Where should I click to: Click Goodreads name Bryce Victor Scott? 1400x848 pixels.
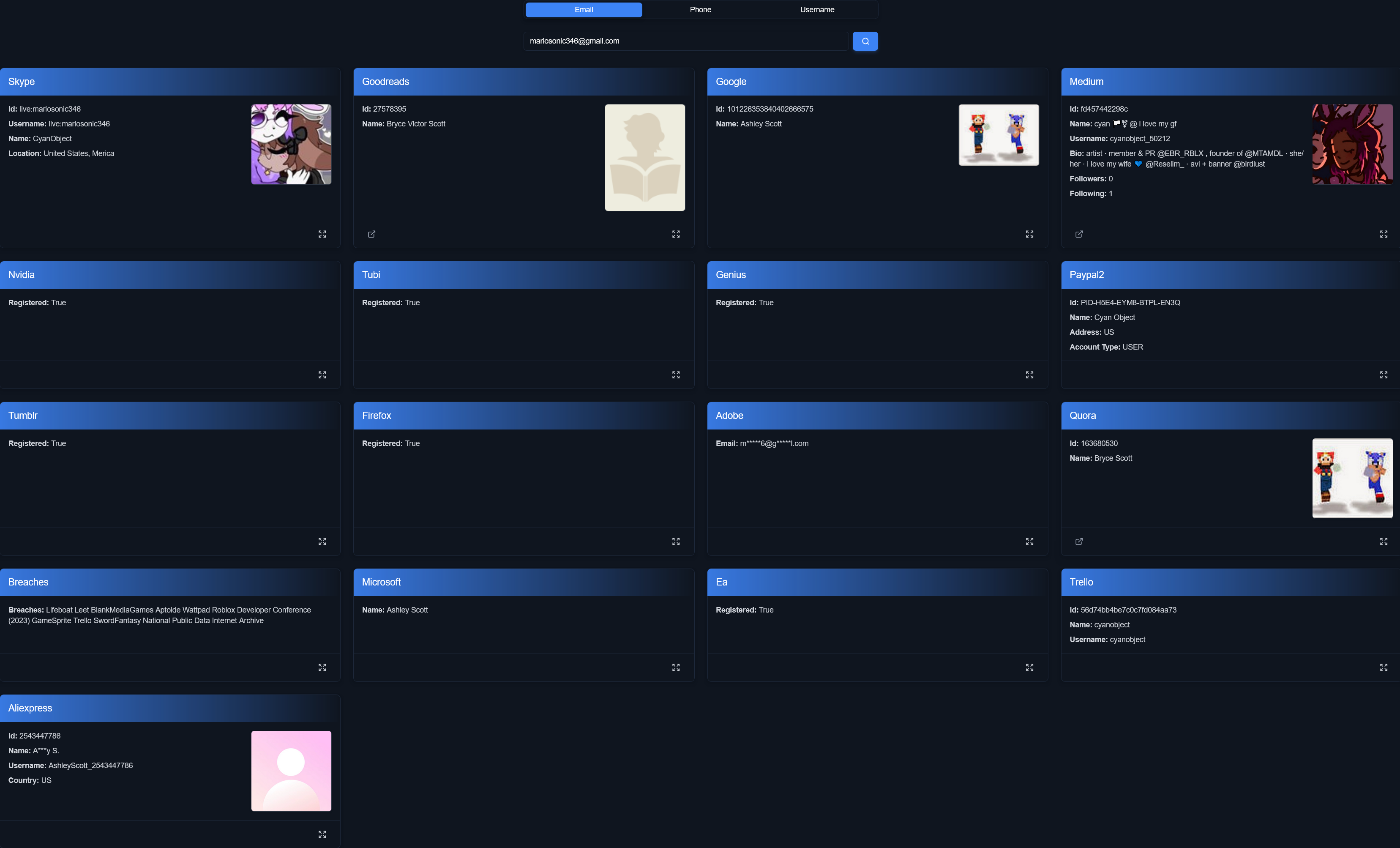[404, 124]
